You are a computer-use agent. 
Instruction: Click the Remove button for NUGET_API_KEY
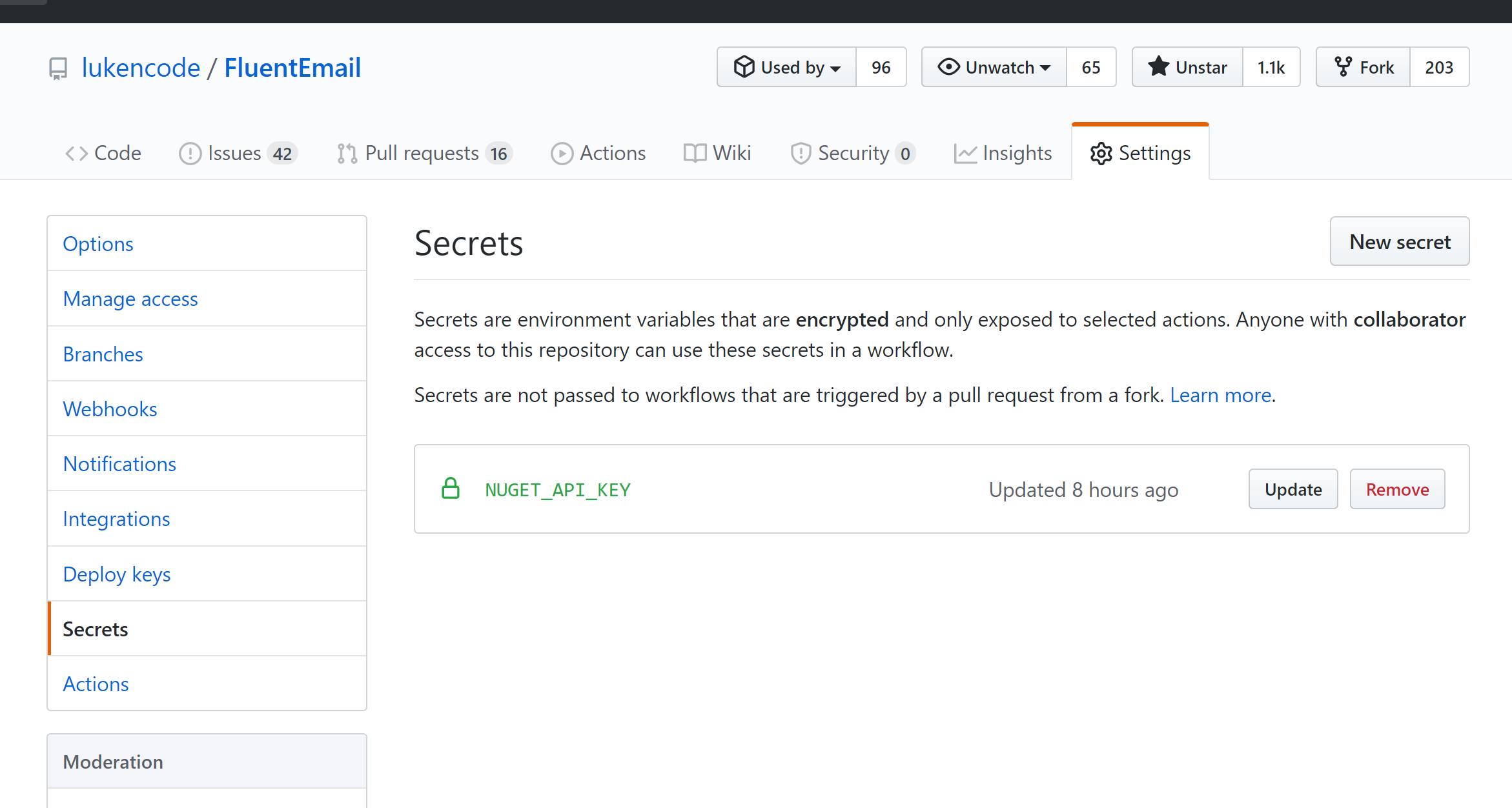(1397, 489)
